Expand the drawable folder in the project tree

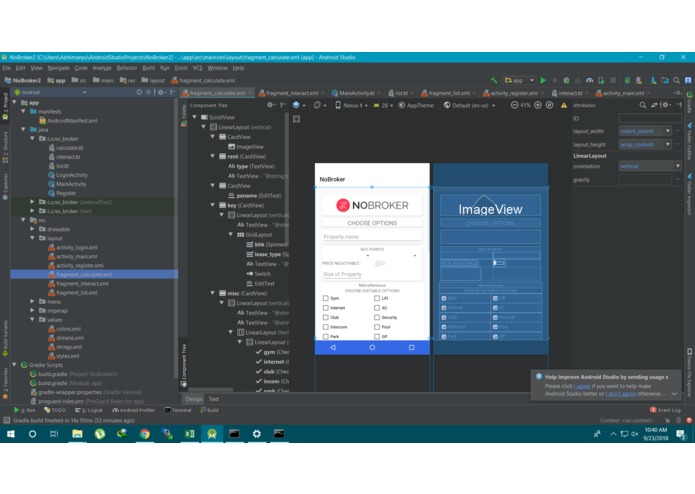tap(32, 229)
